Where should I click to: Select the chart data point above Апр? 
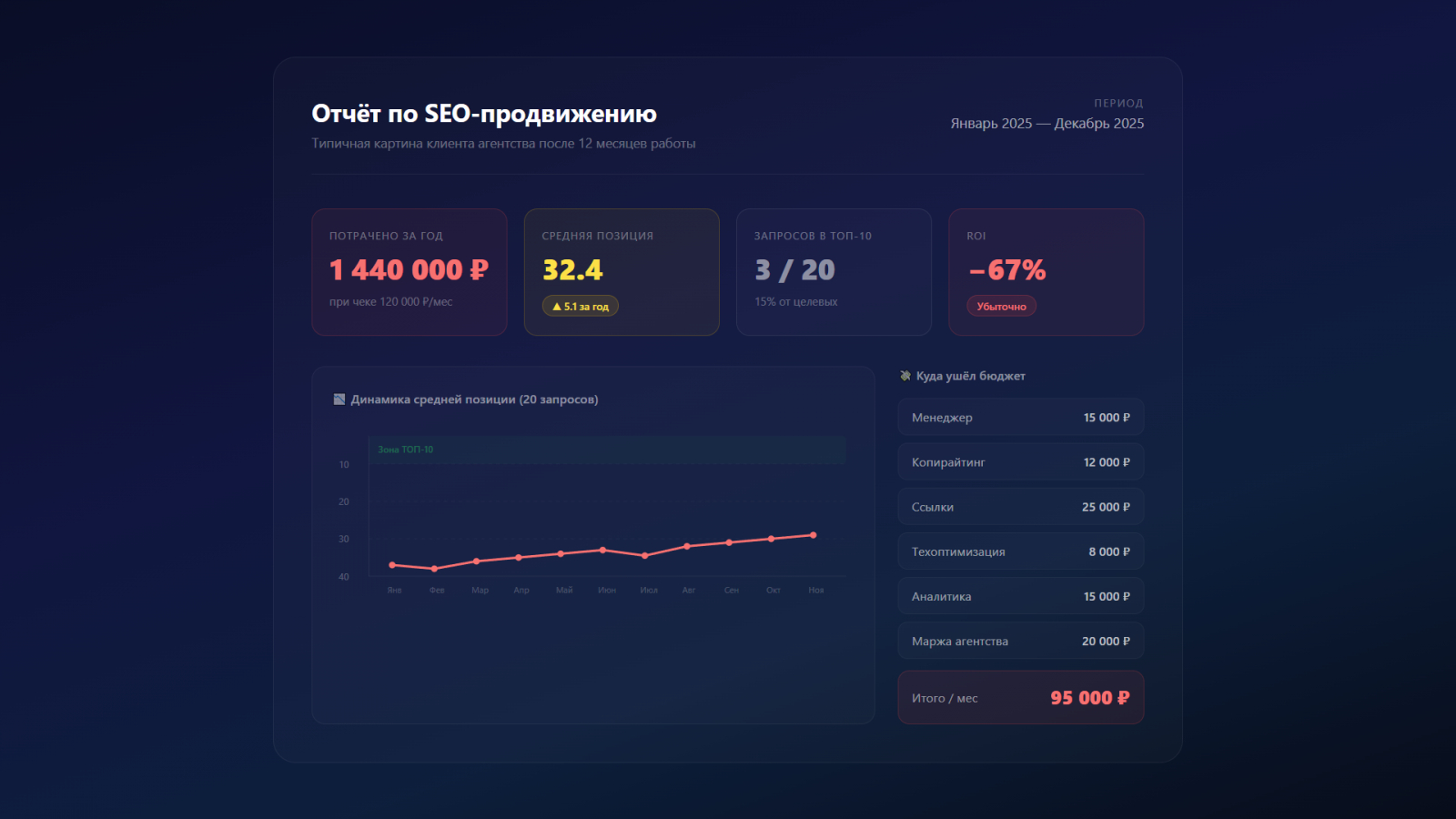[x=519, y=558]
